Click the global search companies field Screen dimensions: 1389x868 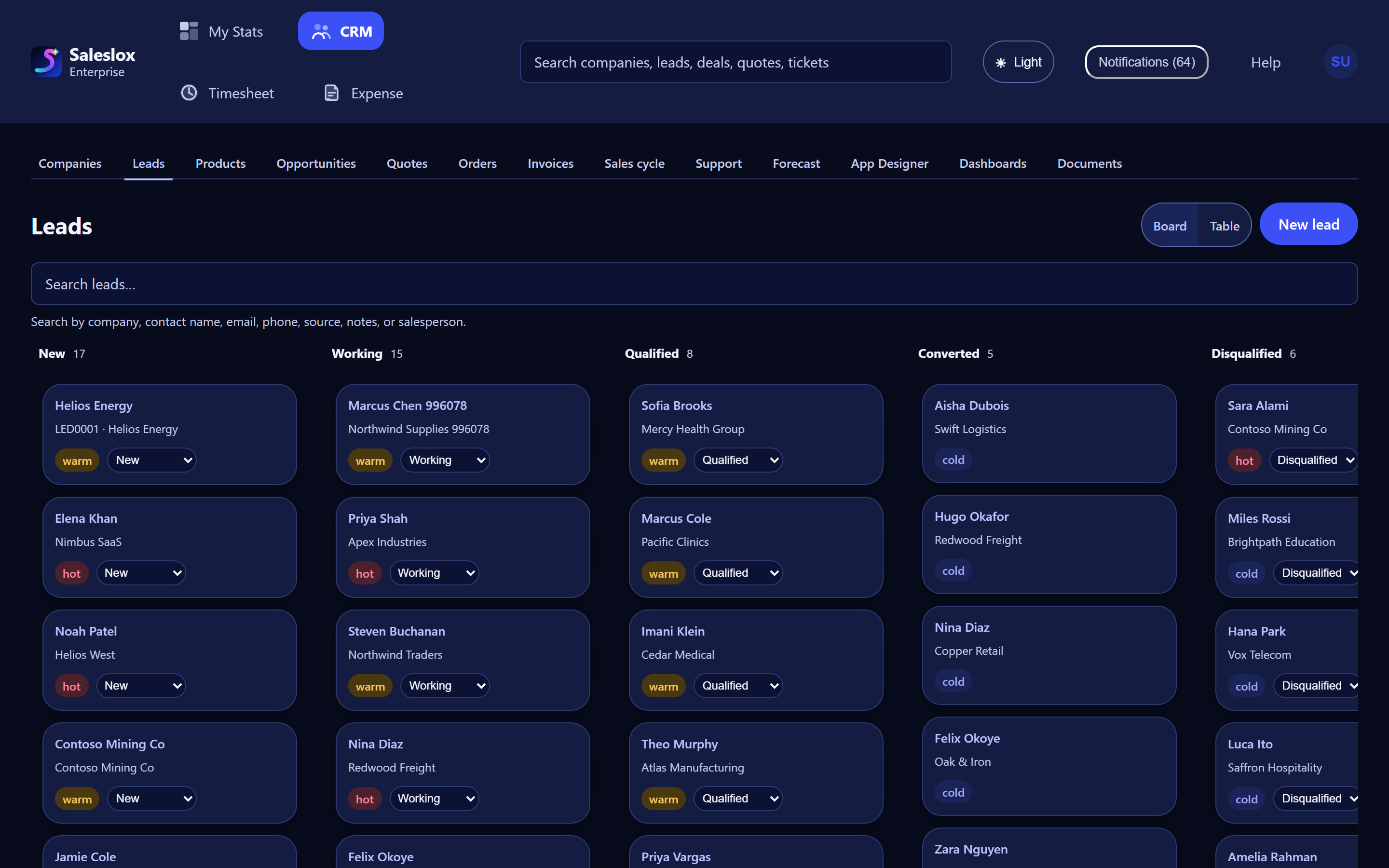[736, 62]
